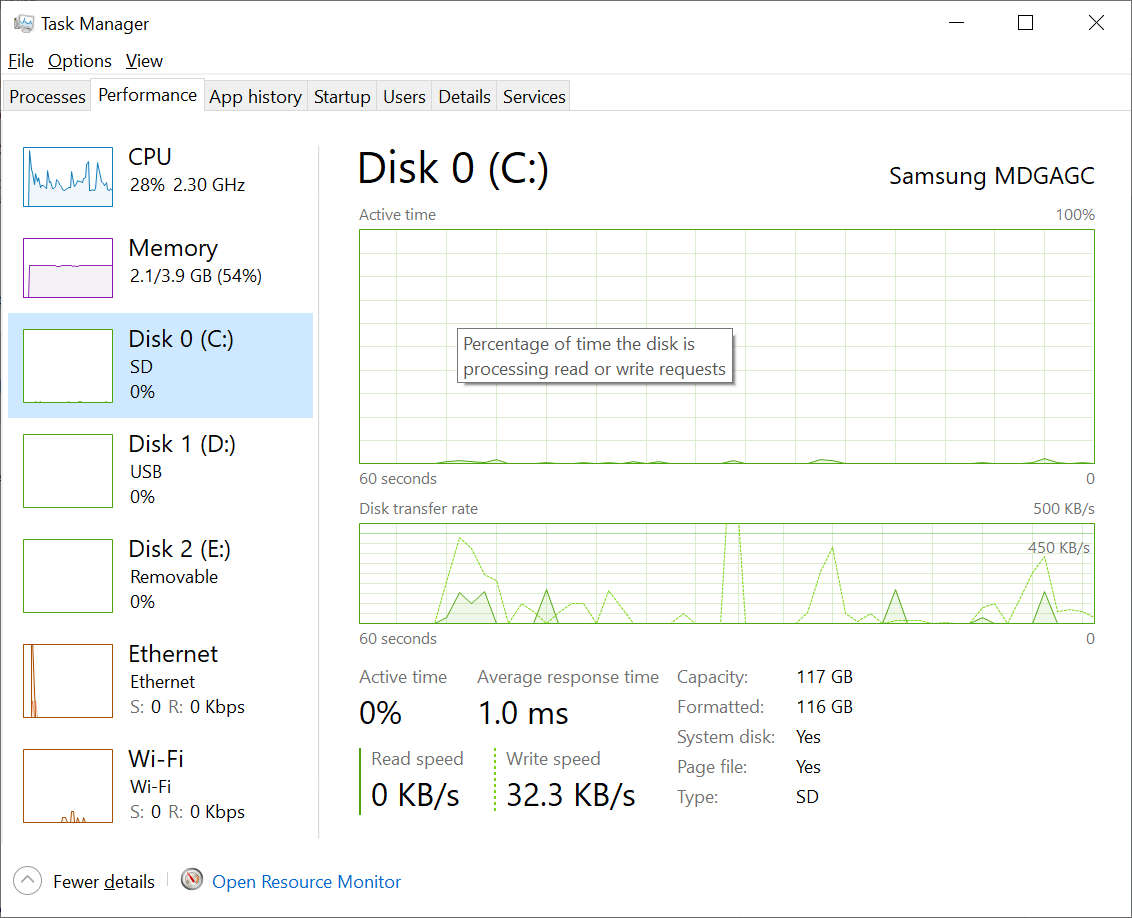Go to the Startup tab
The width and height of the screenshot is (1132, 918).
point(342,97)
